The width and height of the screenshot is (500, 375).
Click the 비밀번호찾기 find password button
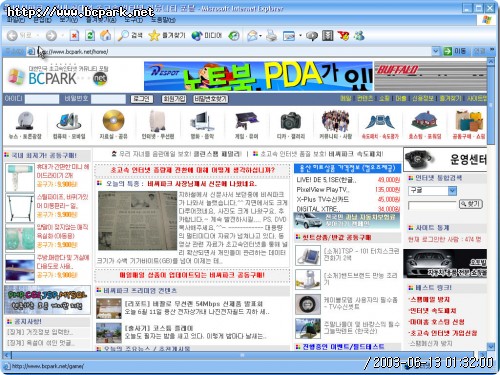point(211,99)
